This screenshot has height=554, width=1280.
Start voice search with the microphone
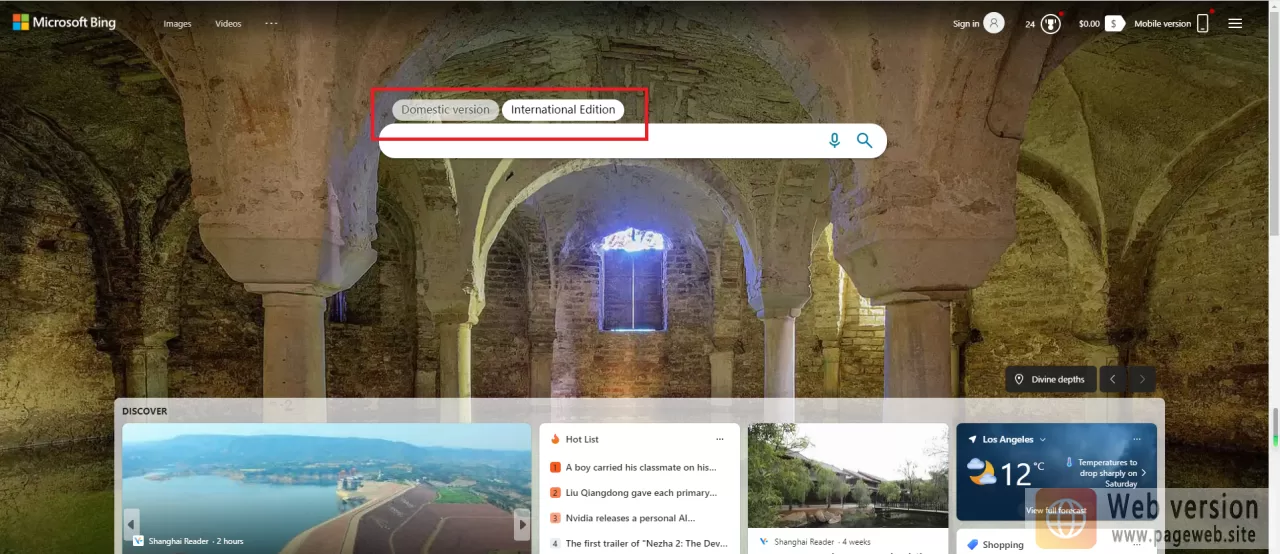tap(834, 141)
